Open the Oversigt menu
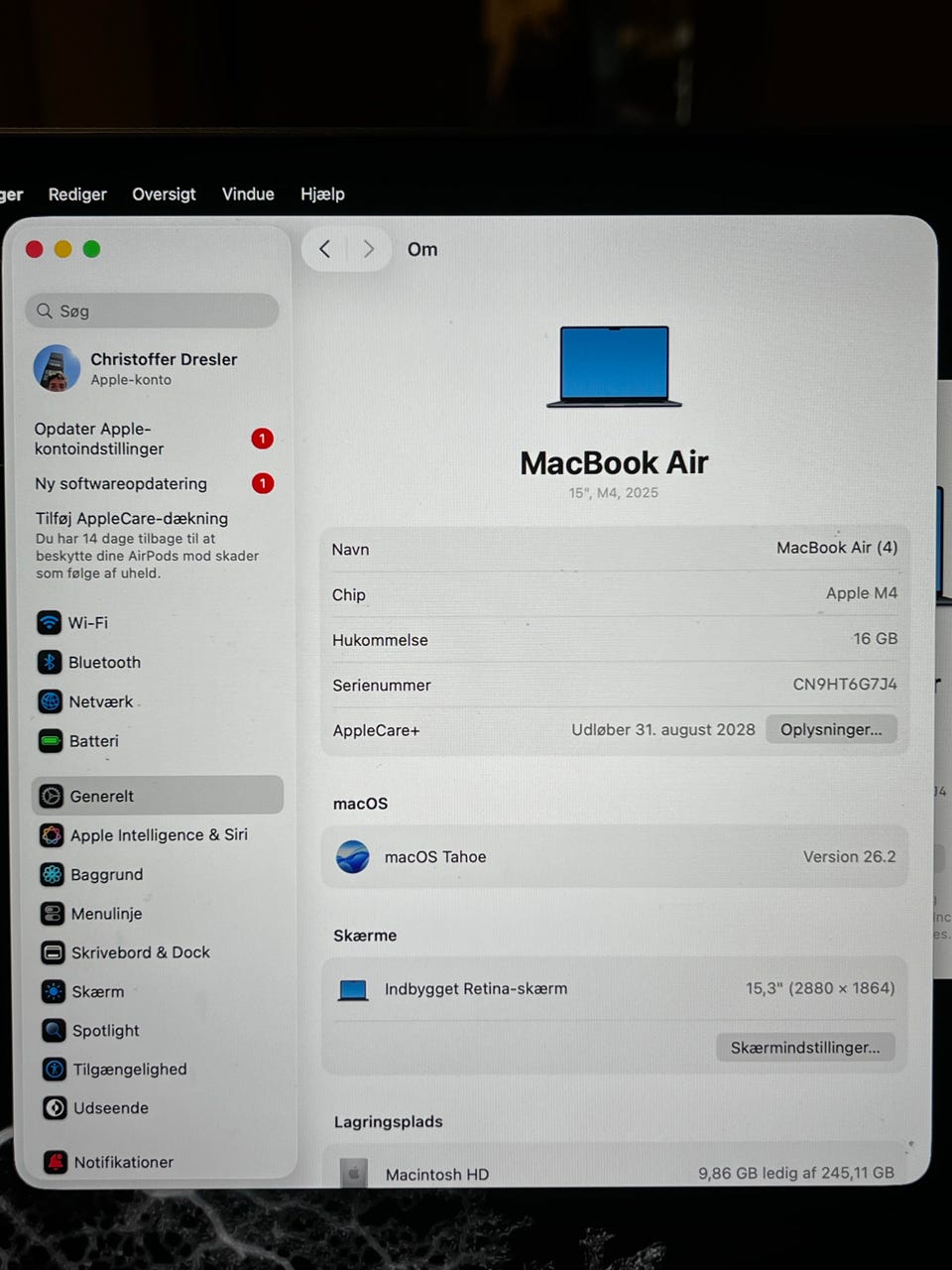The width and height of the screenshot is (952, 1270). (x=164, y=194)
